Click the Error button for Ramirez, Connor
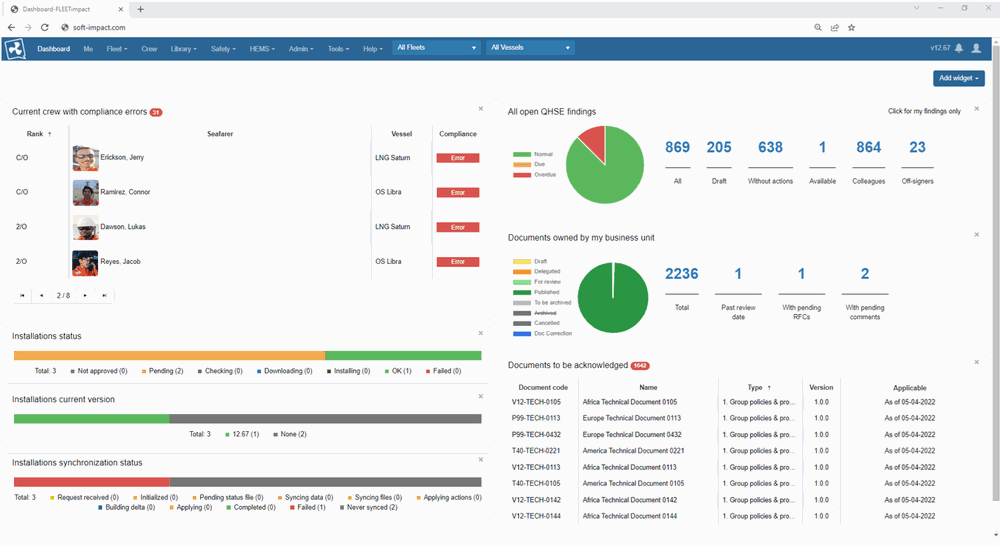Screen dimensions: 1000x546 [458, 193]
